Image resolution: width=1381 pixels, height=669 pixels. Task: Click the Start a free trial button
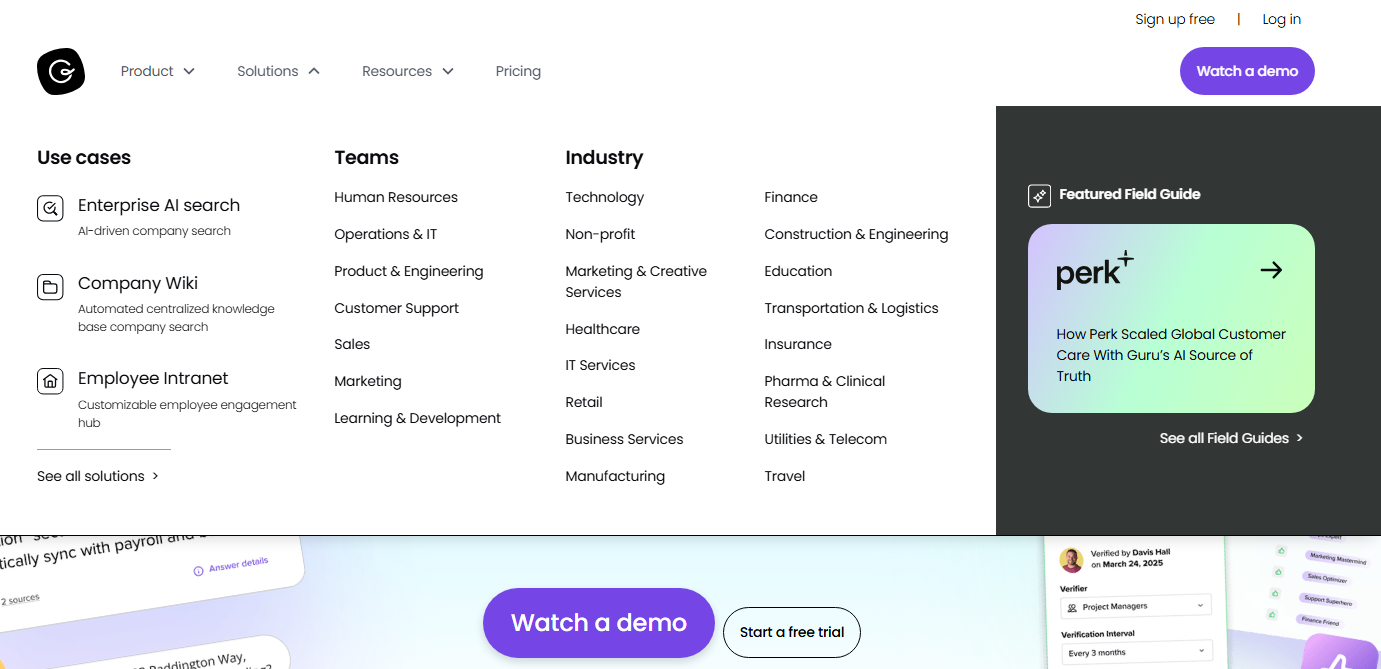[792, 632]
